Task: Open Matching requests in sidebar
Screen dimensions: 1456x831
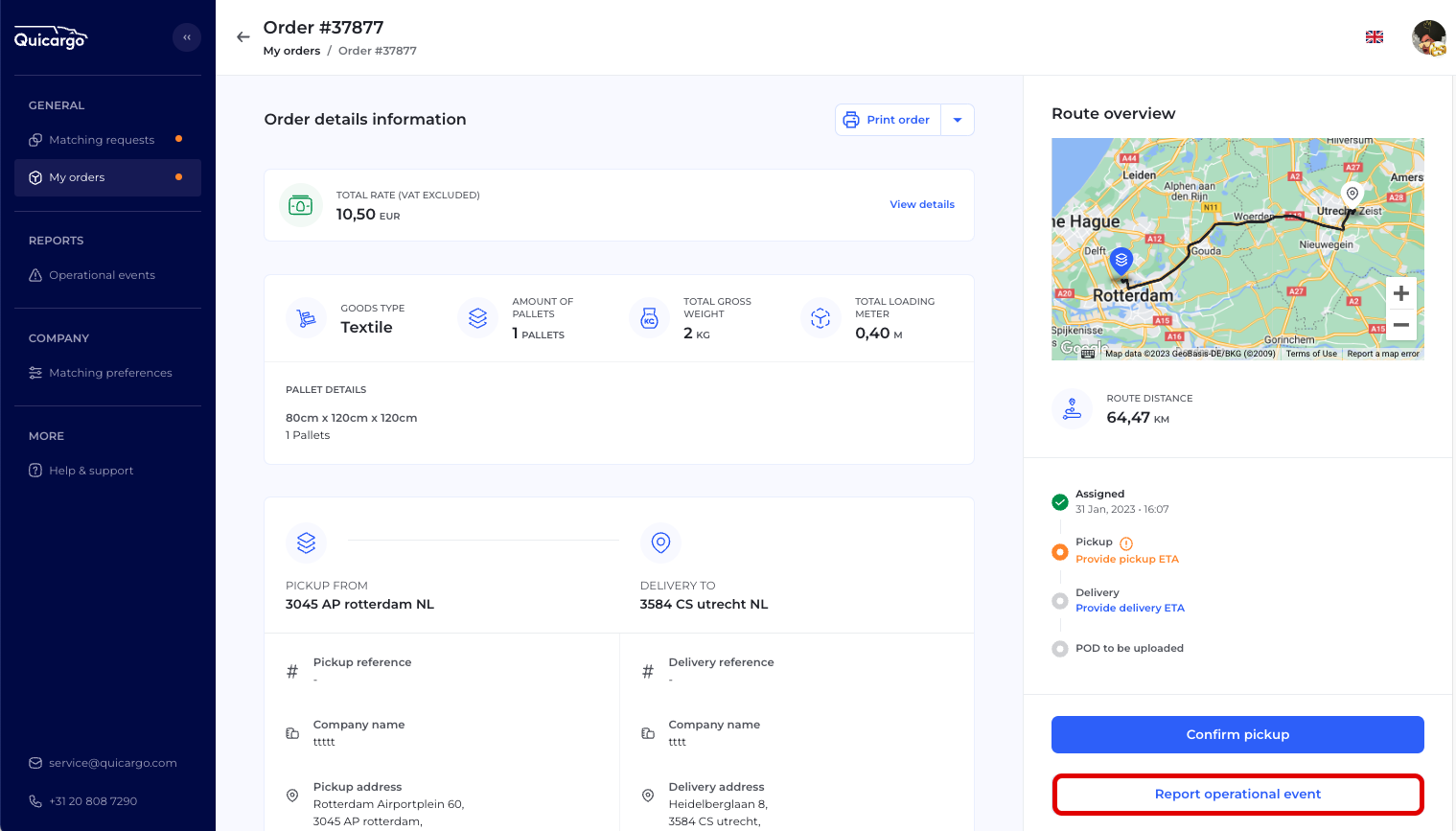Action: pyautogui.click(x=102, y=140)
